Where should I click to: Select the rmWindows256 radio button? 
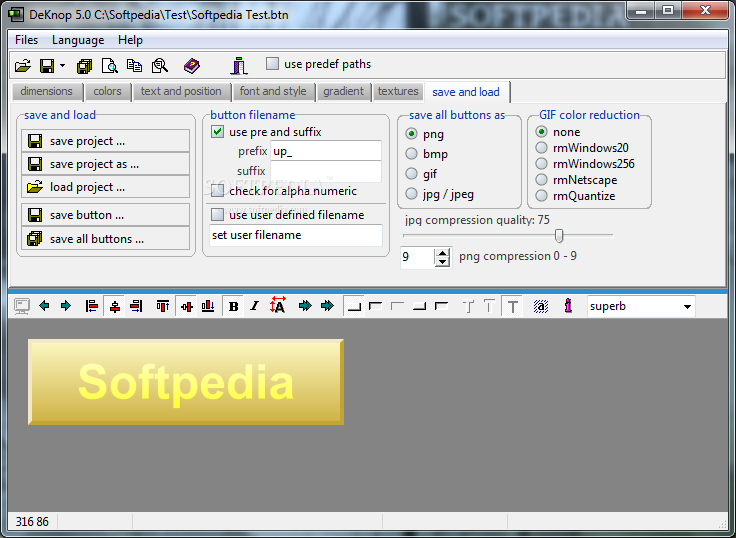pos(542,164)
